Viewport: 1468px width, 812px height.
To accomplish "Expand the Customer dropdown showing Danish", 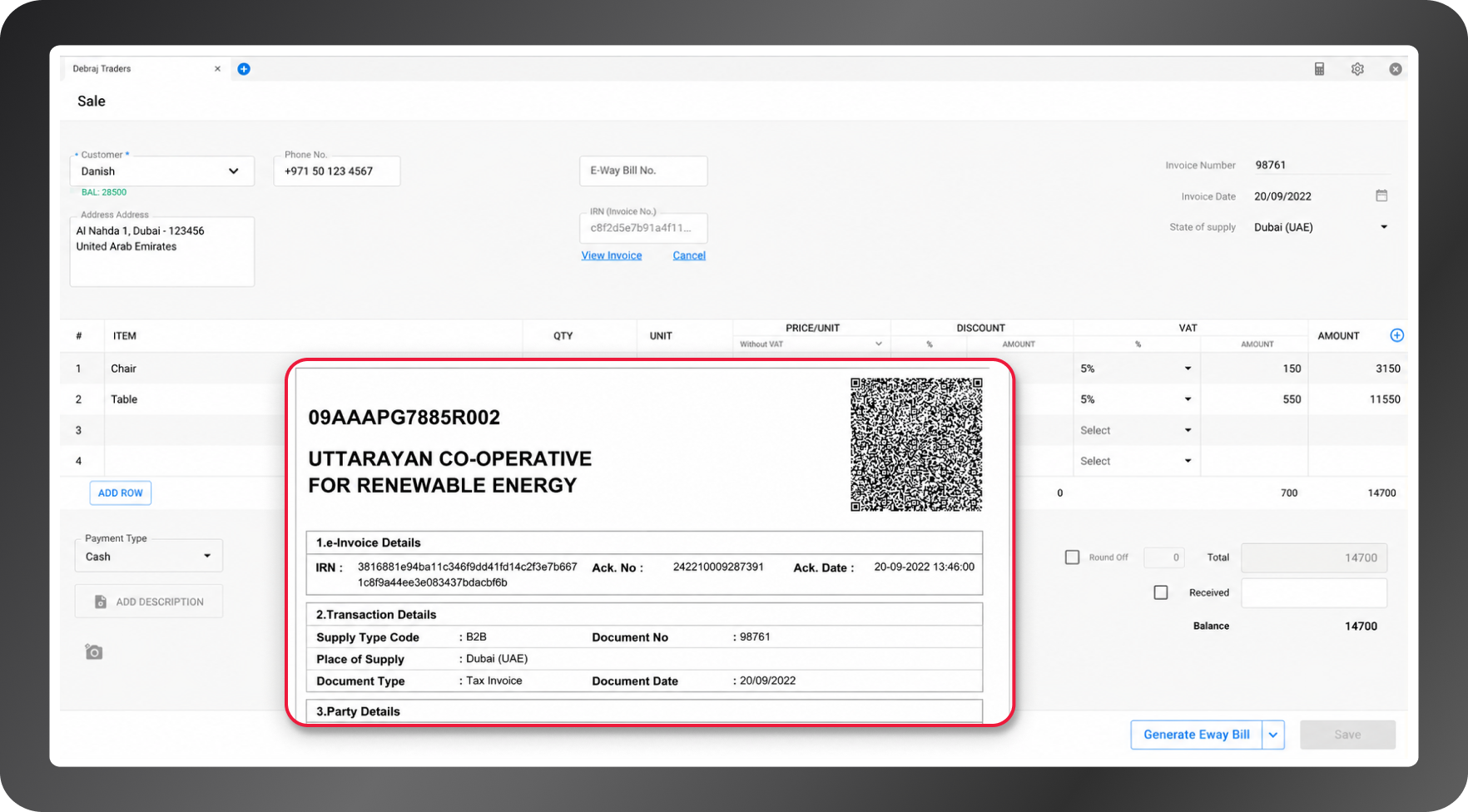I will coord(162,171).
